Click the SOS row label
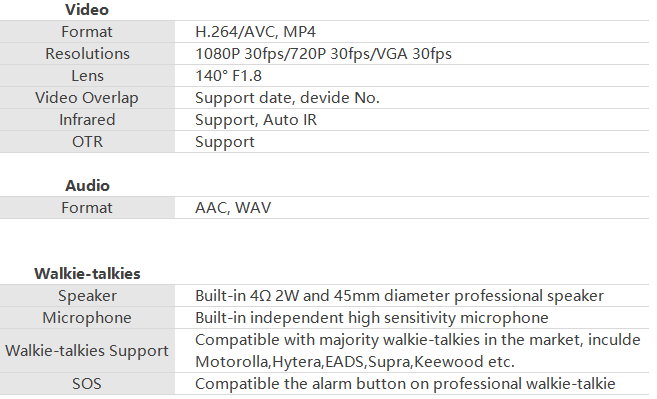Viewport: 657px width, 399px height. tap(87, 384)
